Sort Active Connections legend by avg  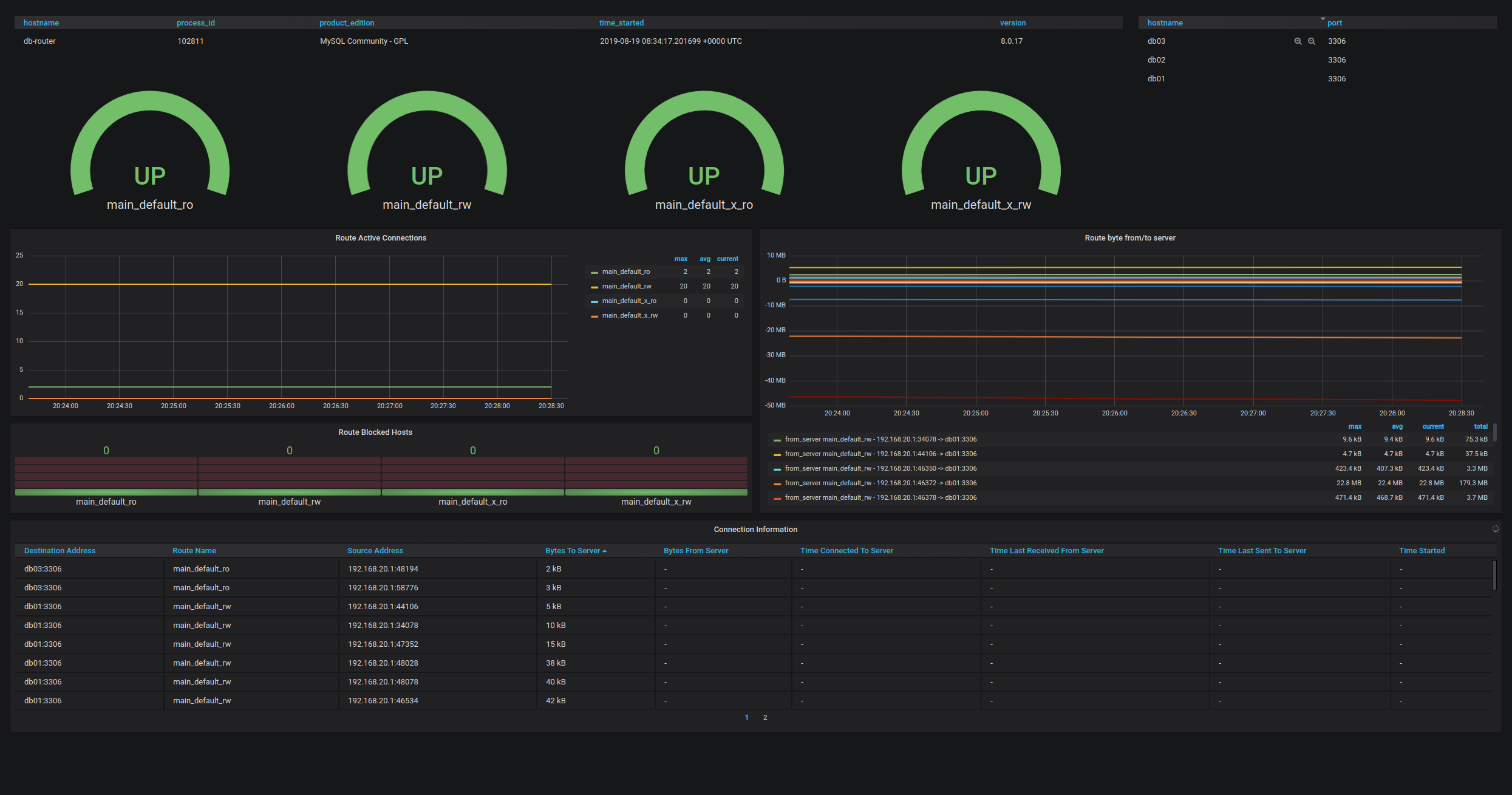pos(705,259)
